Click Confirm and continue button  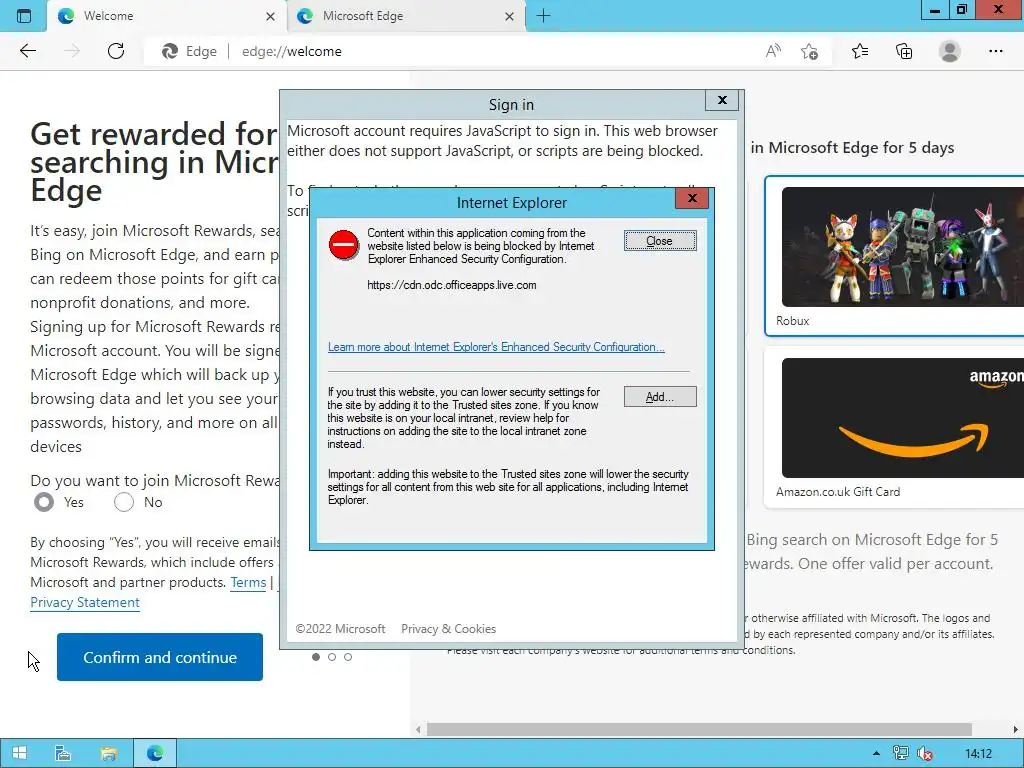[x=160, y=657]
